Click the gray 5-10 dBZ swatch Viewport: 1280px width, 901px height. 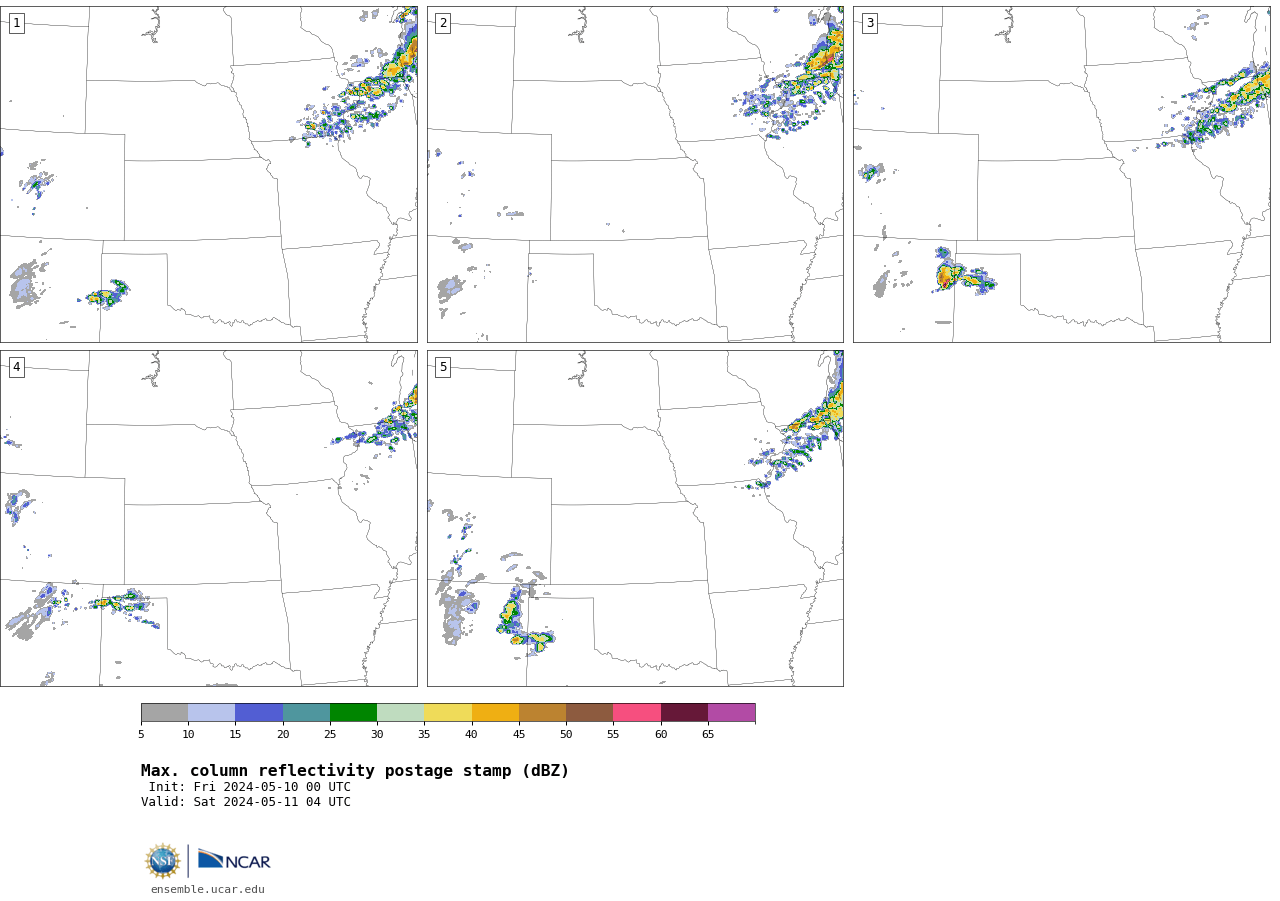(x=164, y=713)
